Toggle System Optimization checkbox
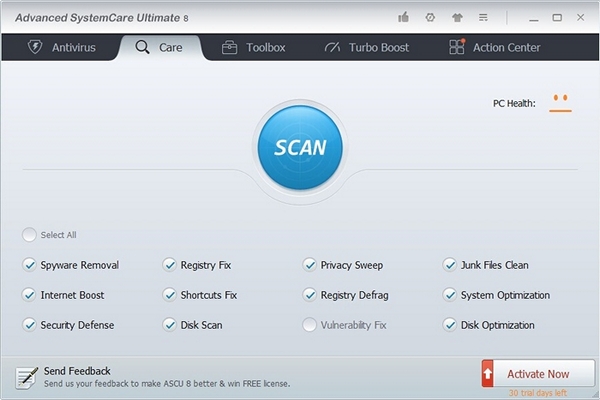 click(449, 295)
